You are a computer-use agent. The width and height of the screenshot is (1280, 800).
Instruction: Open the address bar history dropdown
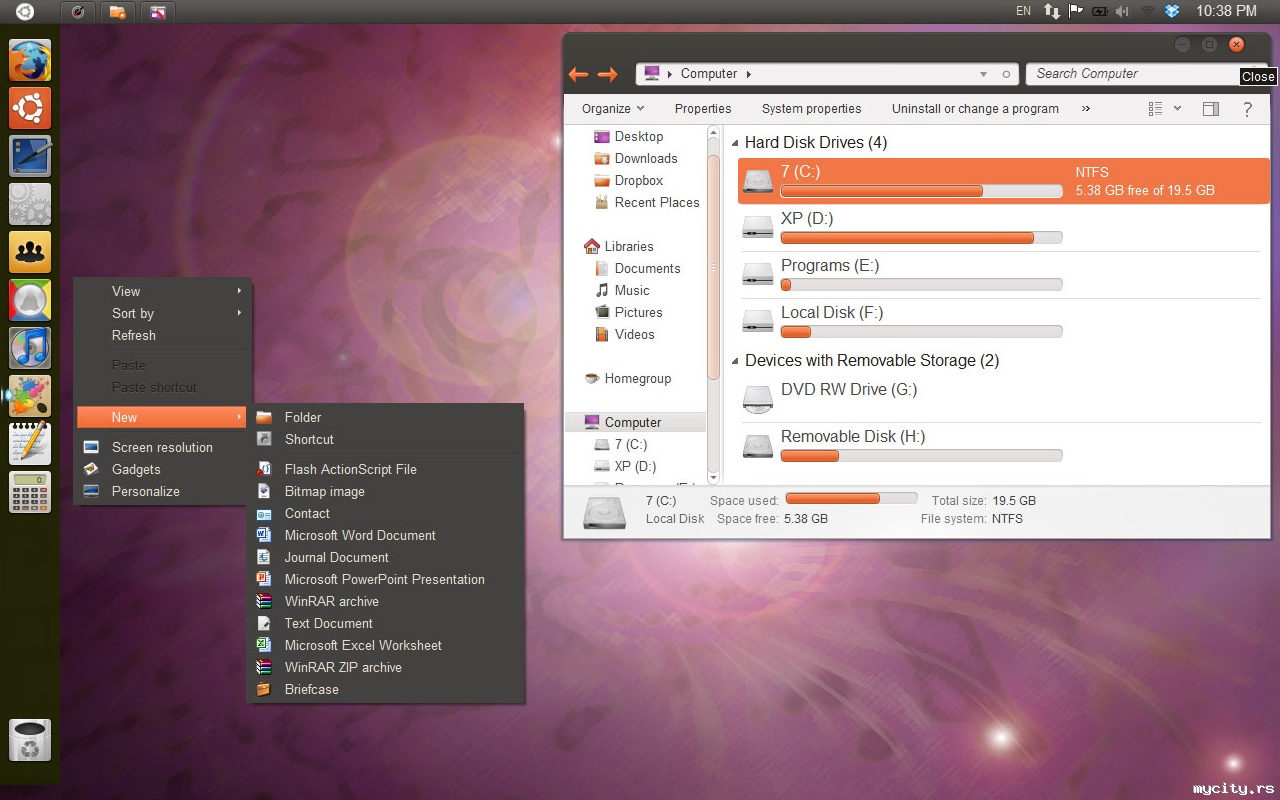click(984, 74)
